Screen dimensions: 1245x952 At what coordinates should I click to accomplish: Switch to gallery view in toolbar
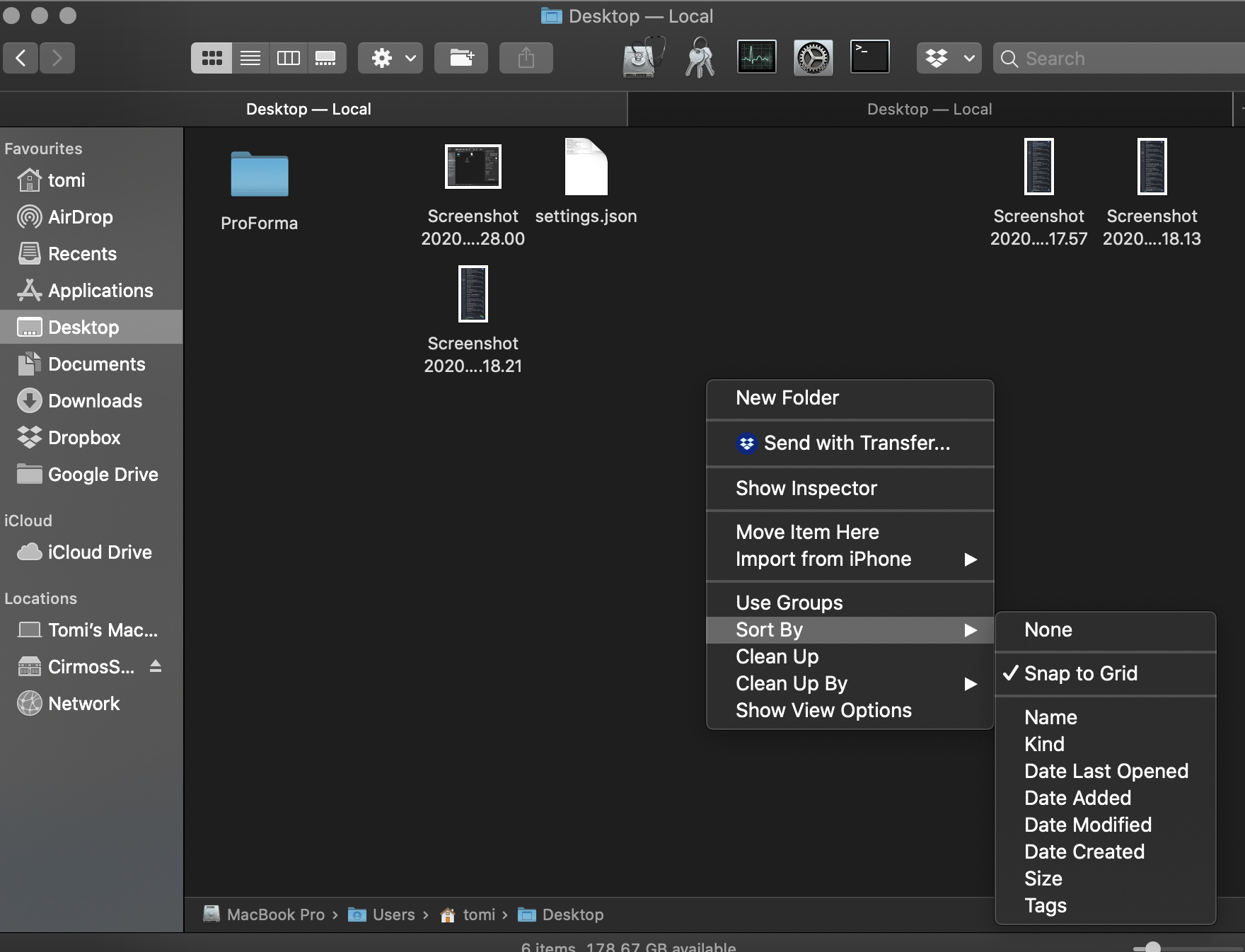(325, 58)
